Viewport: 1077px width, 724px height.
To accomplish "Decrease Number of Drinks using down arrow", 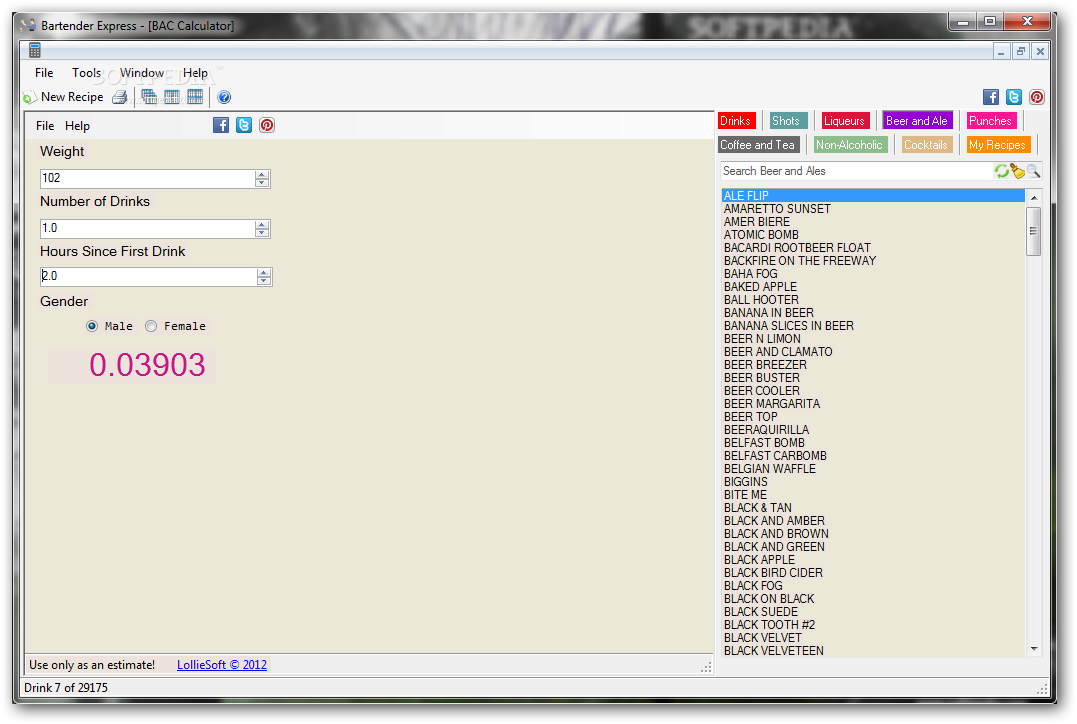I will 262,233.
